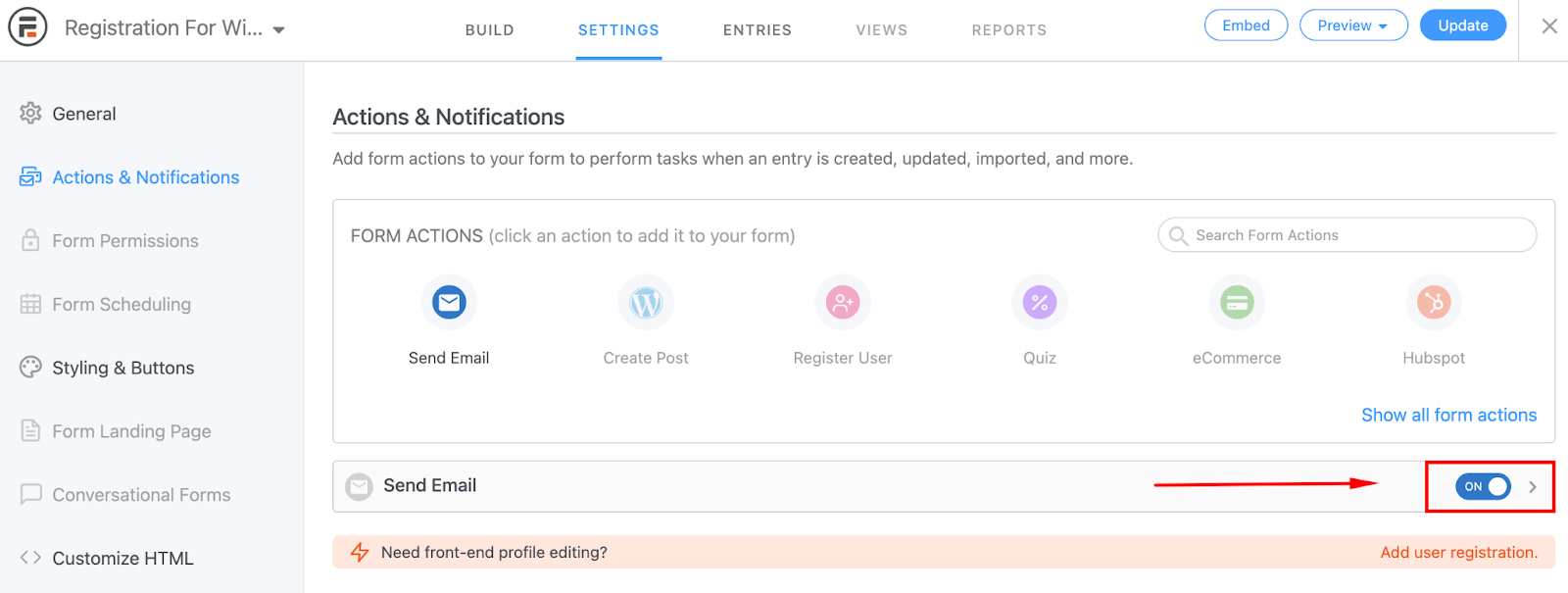The image size is (1568, 593).
Task: Open General settings via the gear icon
Action: [x=30, y=114]
